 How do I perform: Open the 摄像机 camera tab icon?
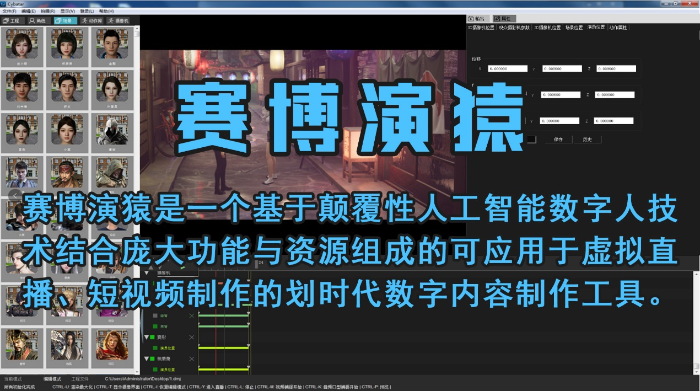[x=118, y=21]
